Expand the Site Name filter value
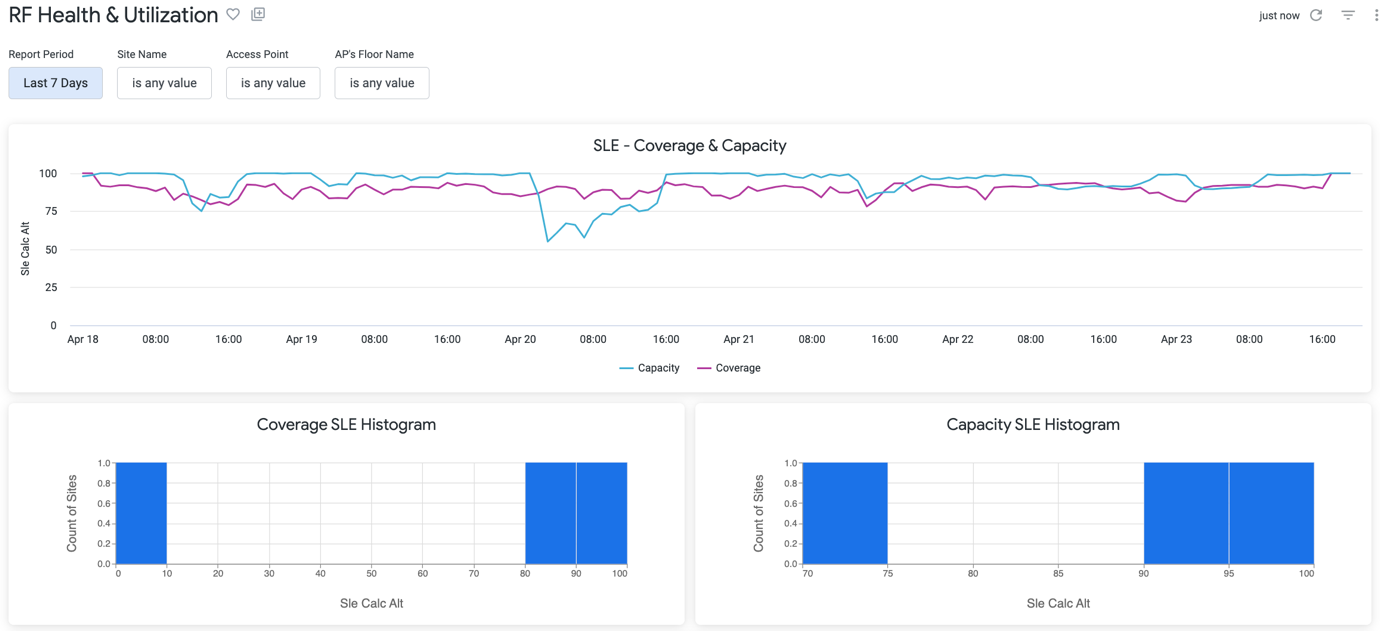 (164, 83)
